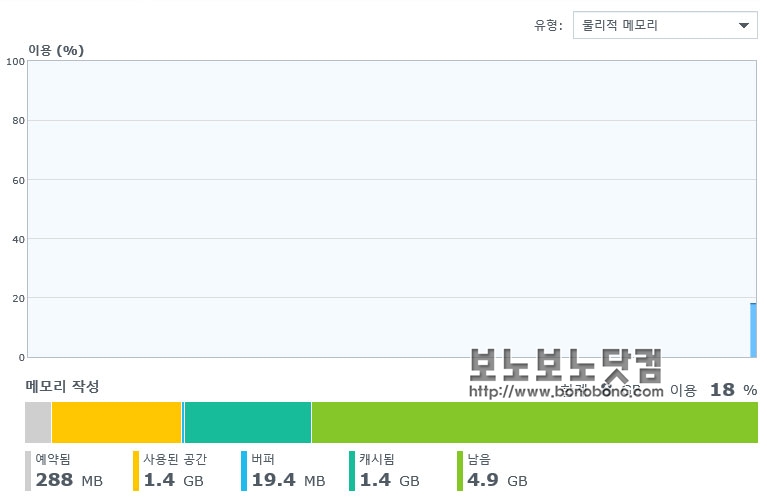This screenshot has width=767, height=500.
Task: Click the teal 캐시됨 segment of memory bar
Action: coord(248,422)
